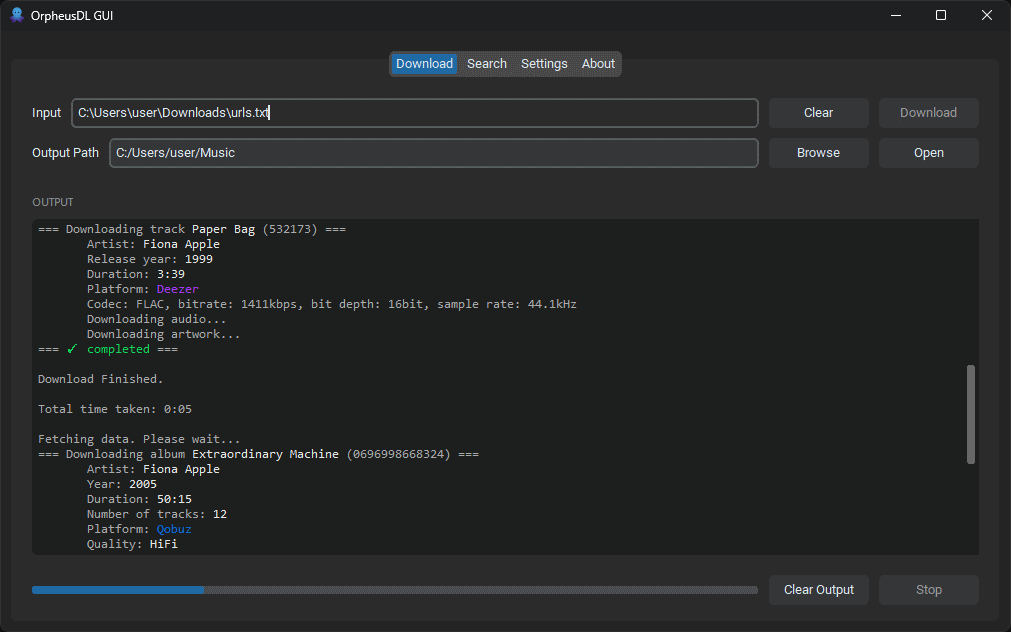Screen dimensions: 1011x632
Task: Switch to the Download tab
Action: [424, 64]
